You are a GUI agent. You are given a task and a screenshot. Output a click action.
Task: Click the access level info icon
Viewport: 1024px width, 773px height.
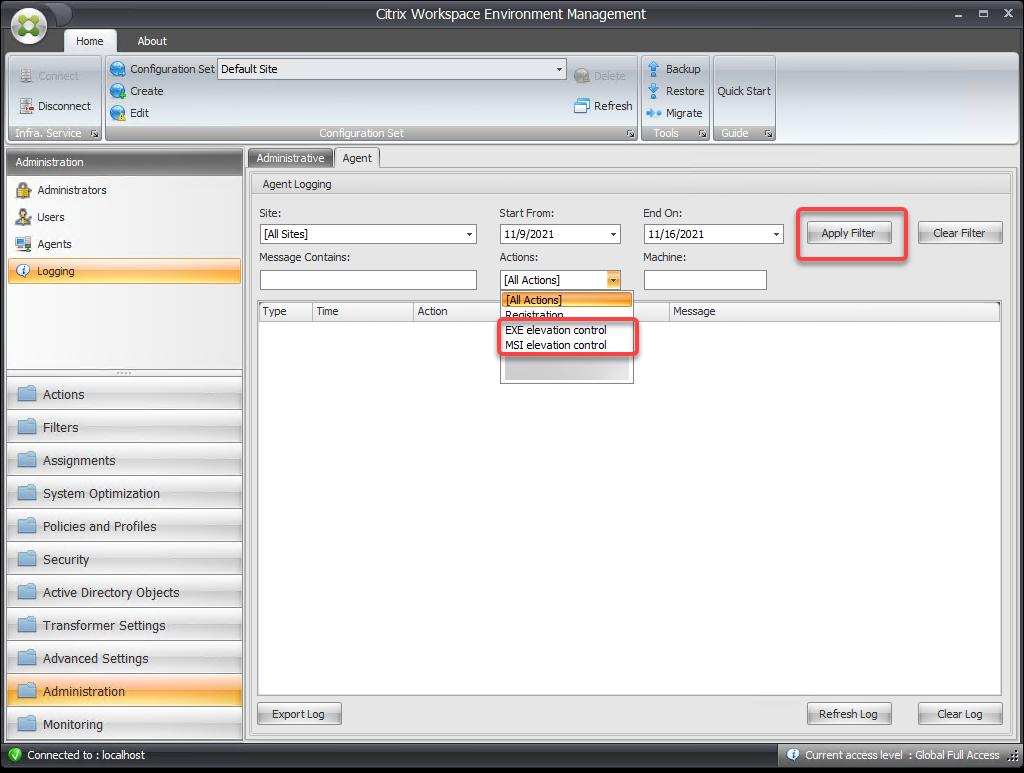793,755
